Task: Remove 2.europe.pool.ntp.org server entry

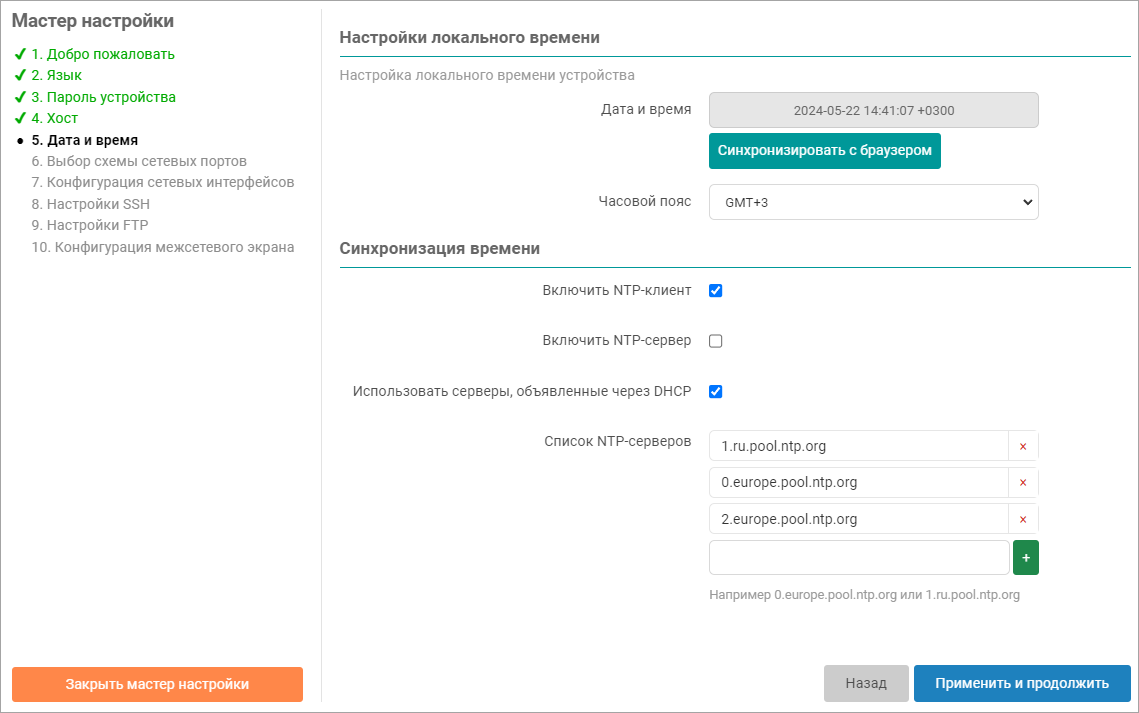Action: click(x=1022, y=519)
